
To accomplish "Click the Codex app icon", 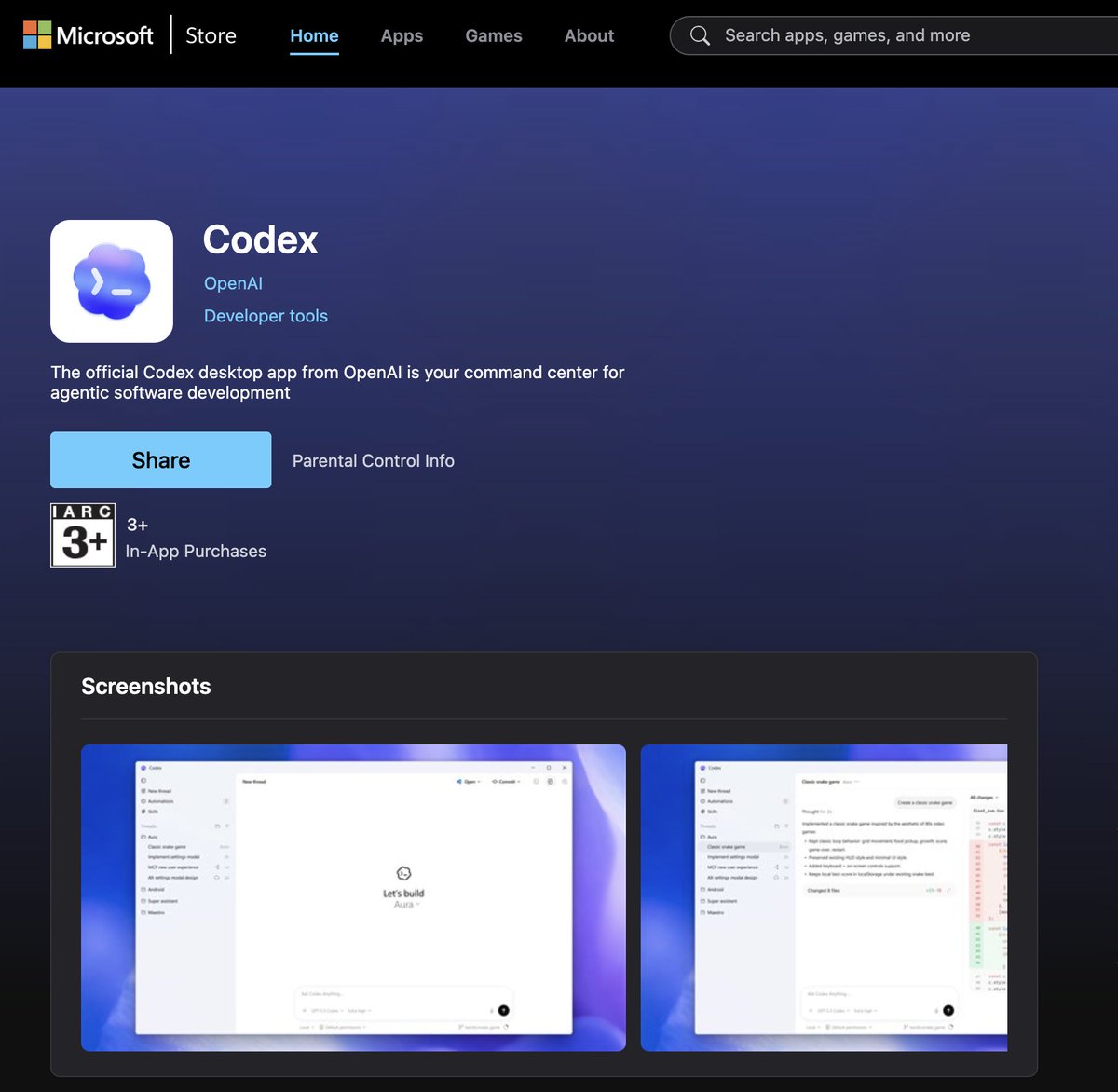I will pyautogui.click(x=111, y=280).
